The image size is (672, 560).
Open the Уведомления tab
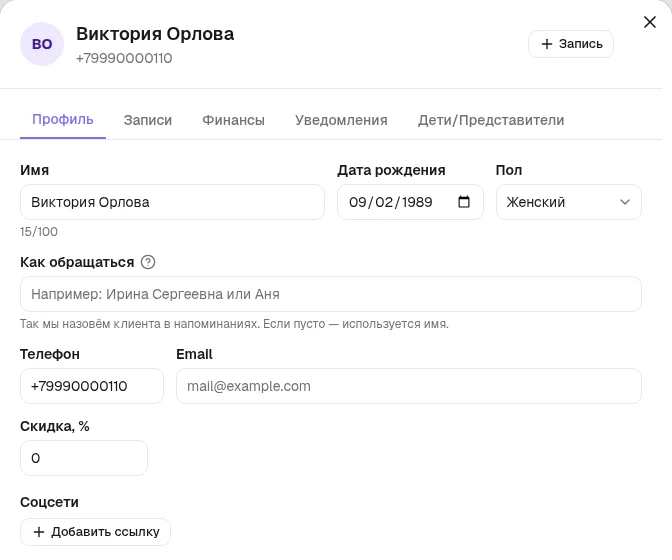pyautogui.click(x=341, y=120)
